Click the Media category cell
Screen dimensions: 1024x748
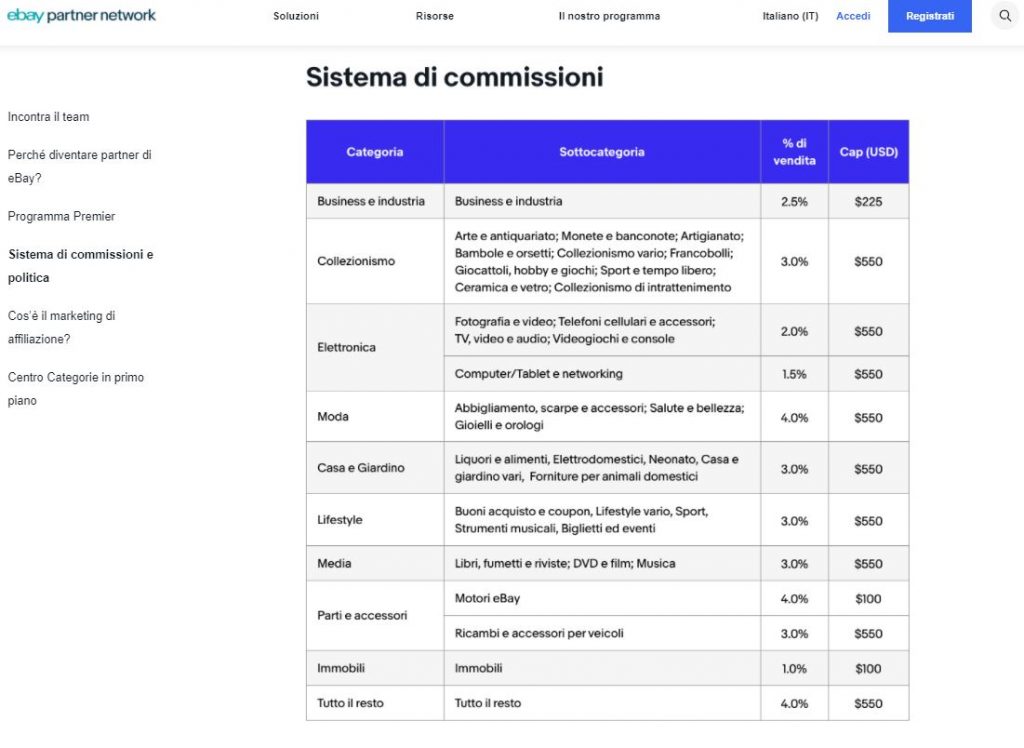tap(375, 563)
